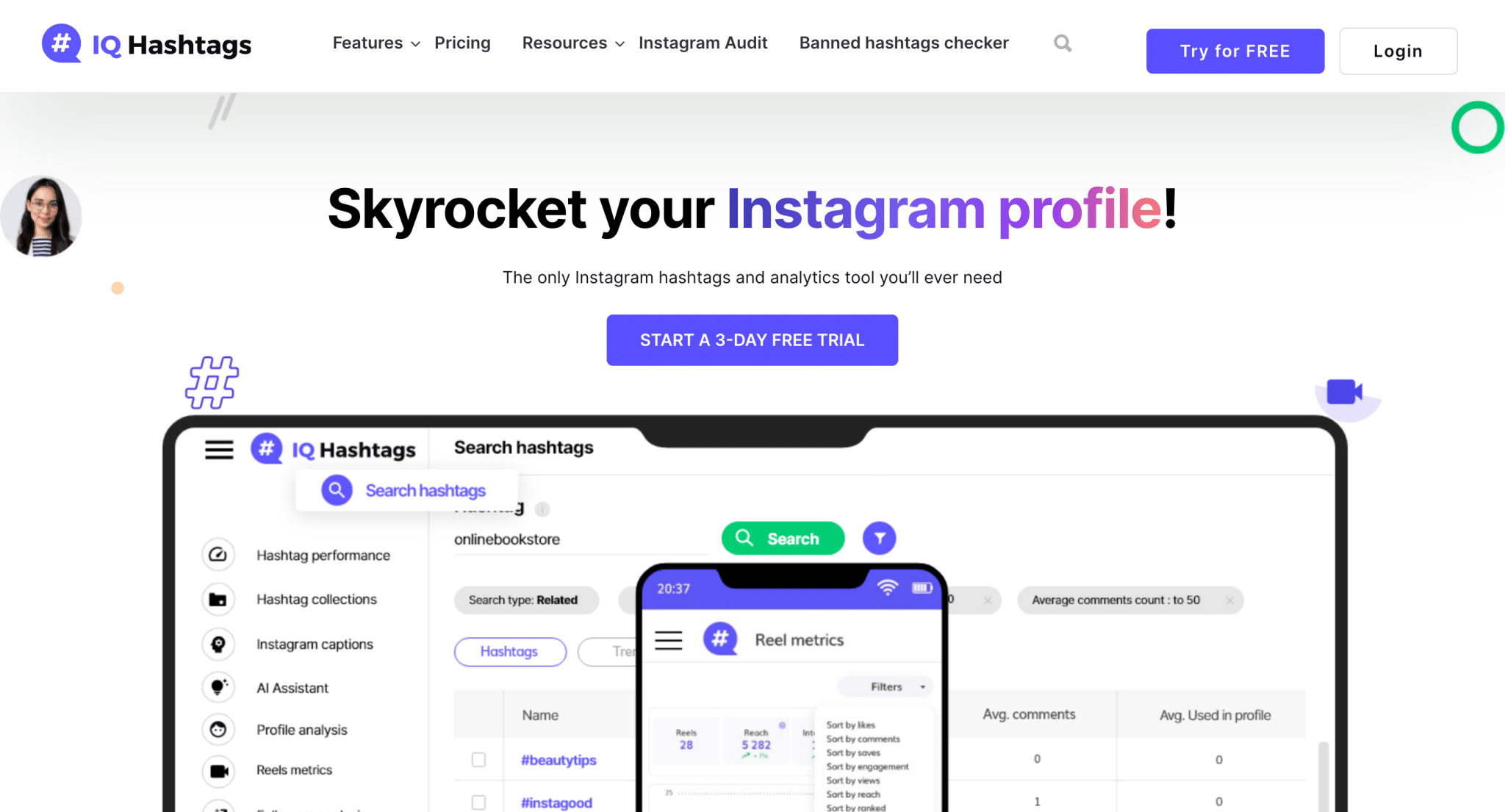Click the Hashtag performance icon

pyautogui.click(x=217, y=556)
